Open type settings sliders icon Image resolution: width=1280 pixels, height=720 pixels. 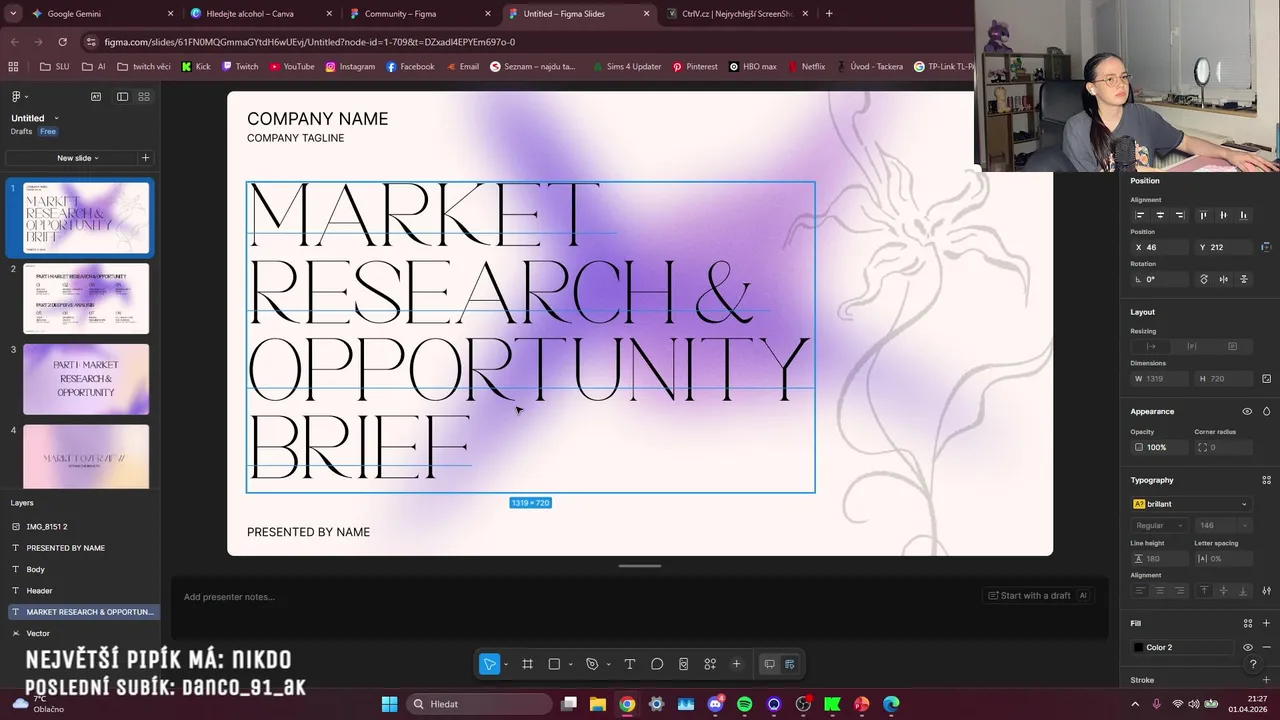tap(1266, 591)
